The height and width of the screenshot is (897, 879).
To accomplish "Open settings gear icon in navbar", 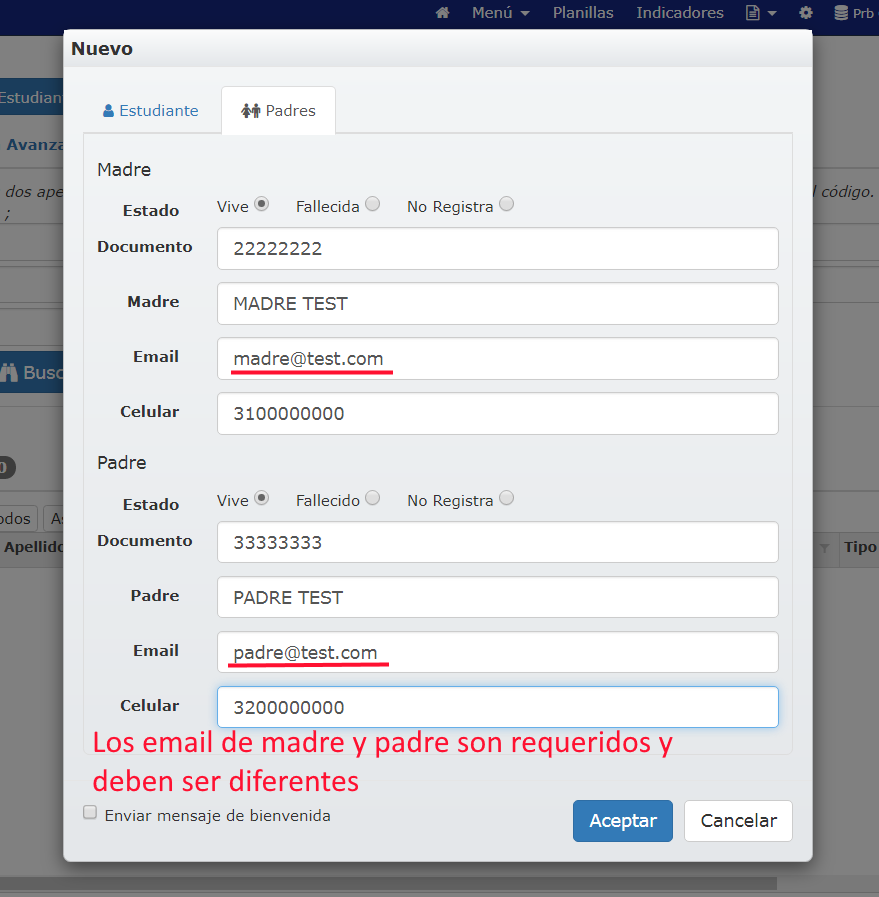I will [806, 13].
